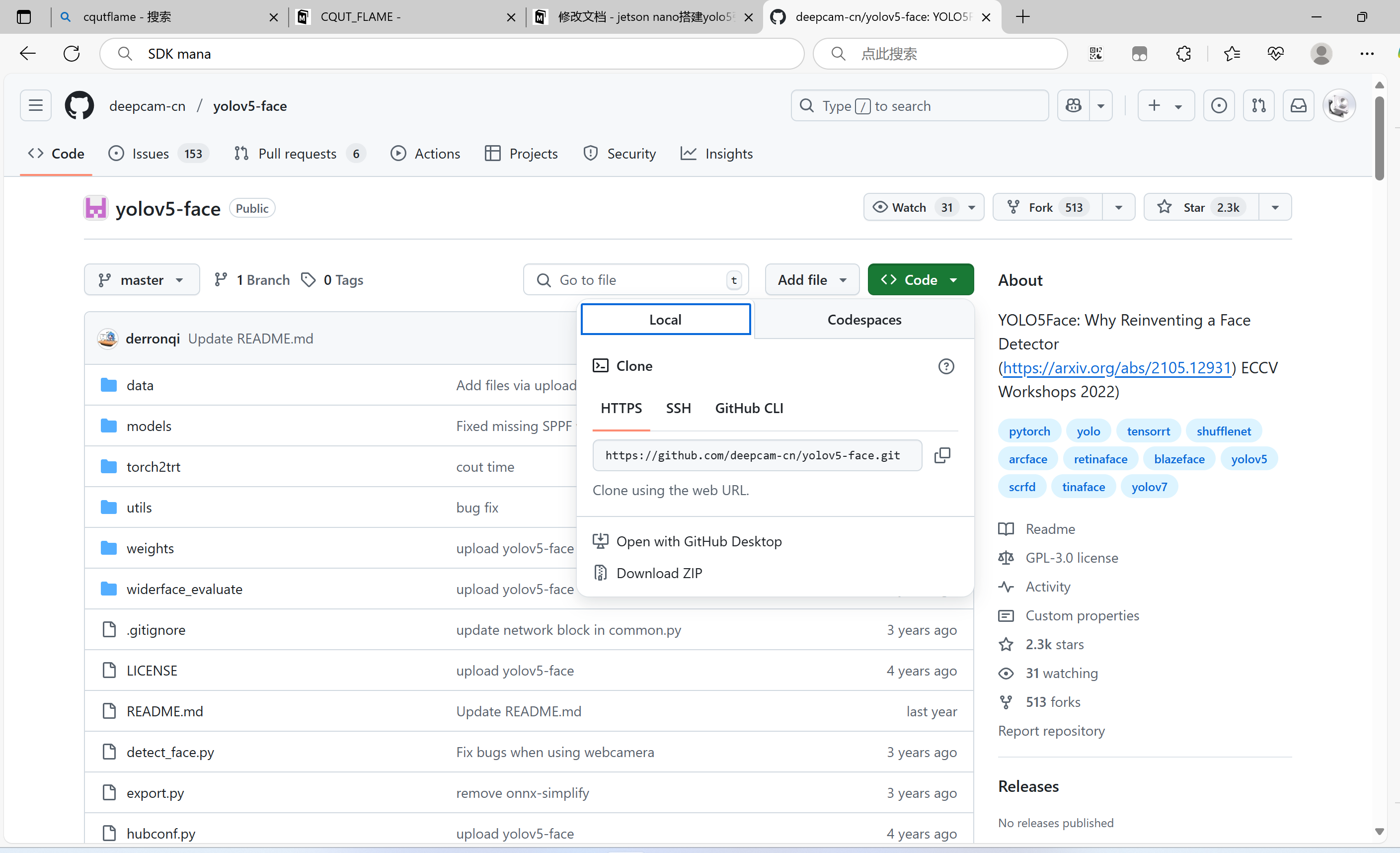The height and width of the screenshot is (853, 1400).
Task: Go back with the browser back arrow
Action: tap(27, 54)
